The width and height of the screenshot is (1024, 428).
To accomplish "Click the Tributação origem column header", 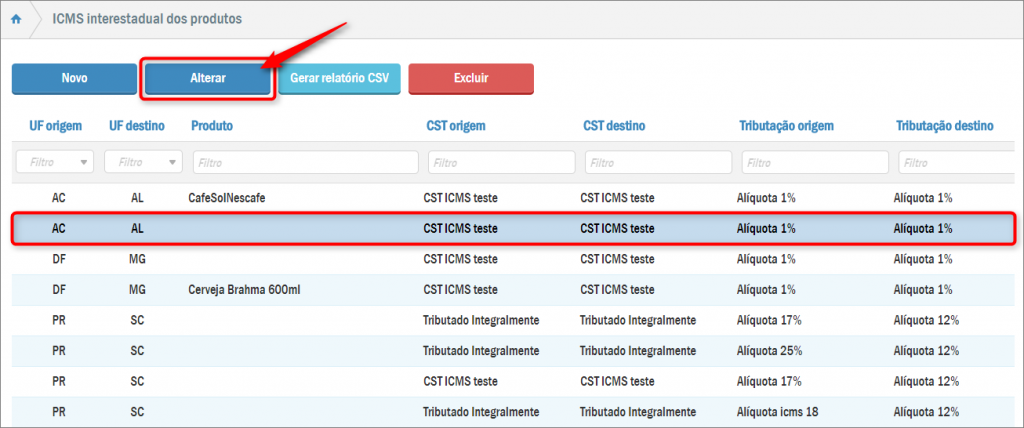I will click(786, 126).
